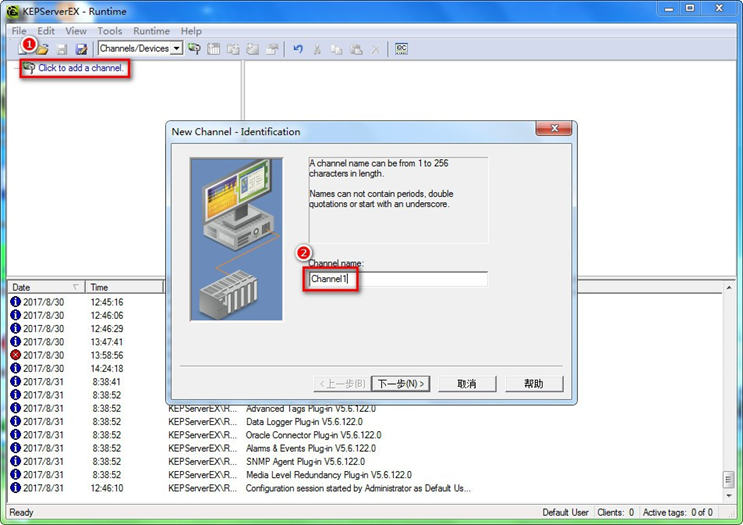Click the New Channel toolbar icon
This screenshot has height=525, width=743.
tap(194, 49)
